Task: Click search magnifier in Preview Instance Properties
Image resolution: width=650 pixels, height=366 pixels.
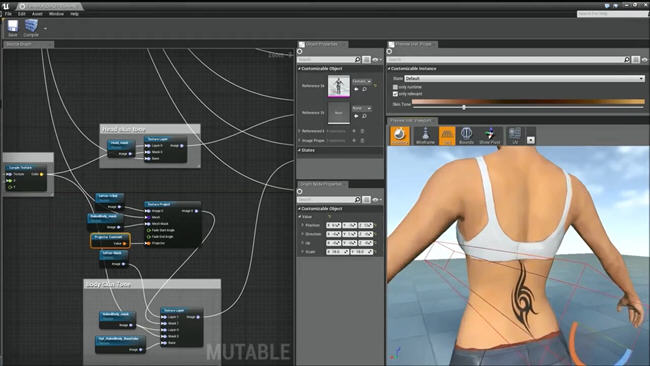Action: (627, 60)
